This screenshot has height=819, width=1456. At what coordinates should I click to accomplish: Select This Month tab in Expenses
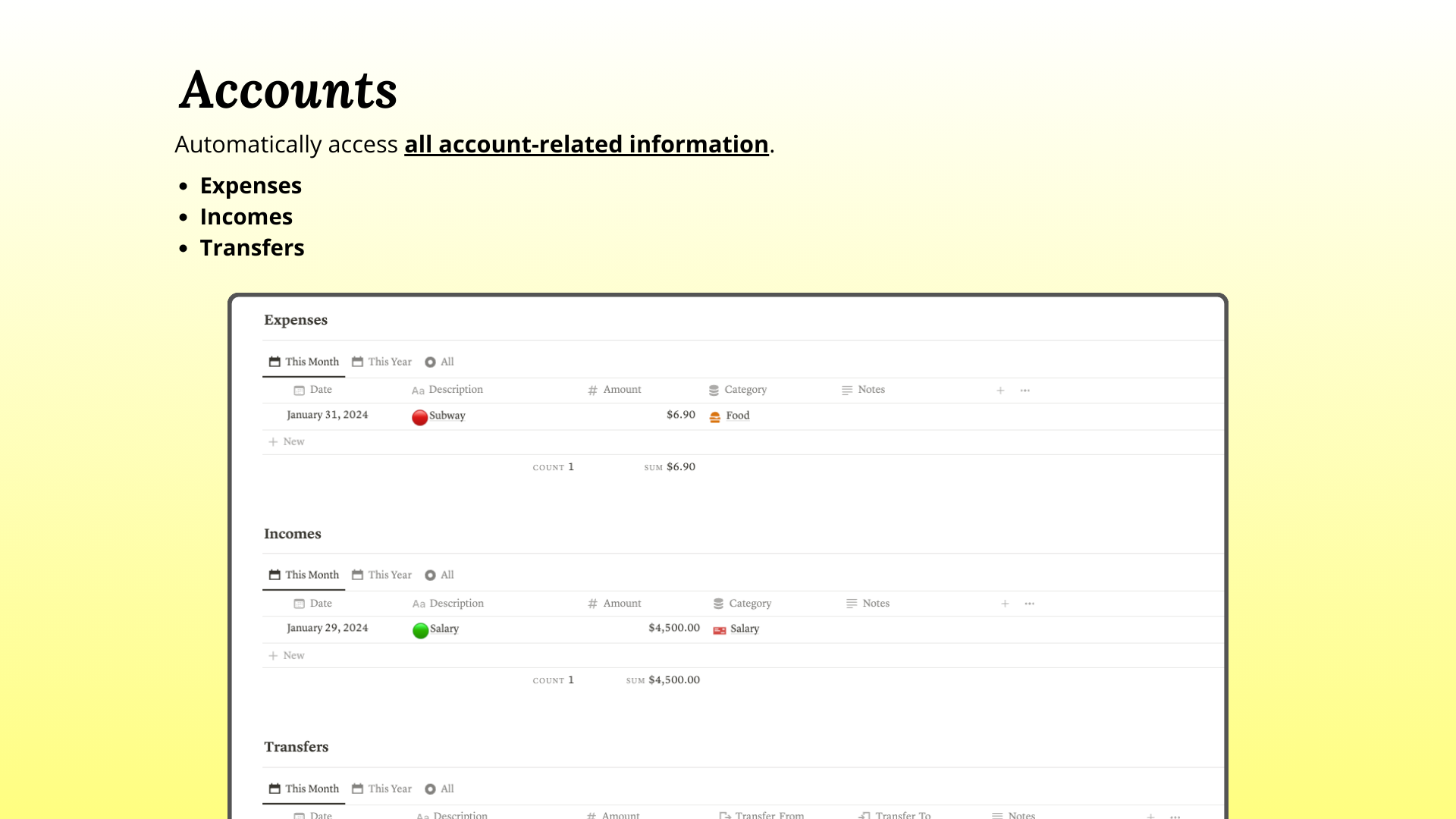tap(304, 362)
